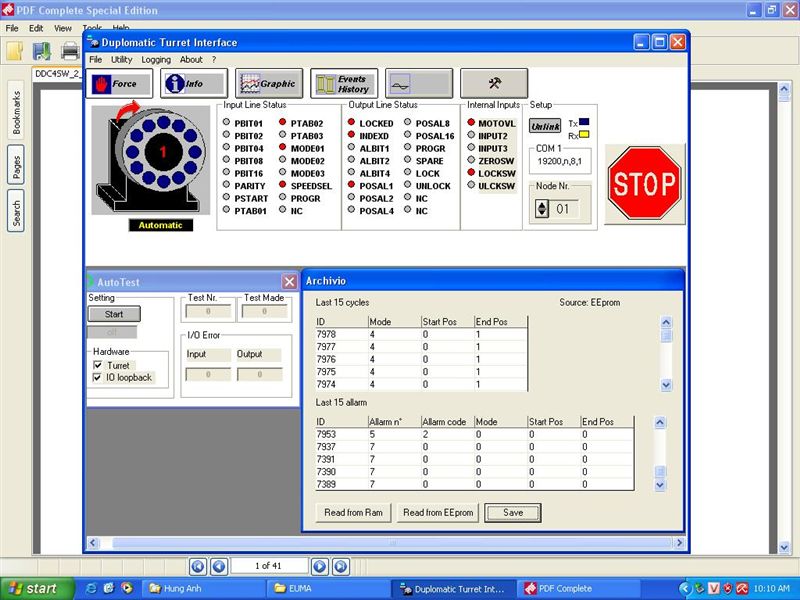Screen dimensions: 800x600
Task: Open the Utility menu
Action: tap(121, 60)
